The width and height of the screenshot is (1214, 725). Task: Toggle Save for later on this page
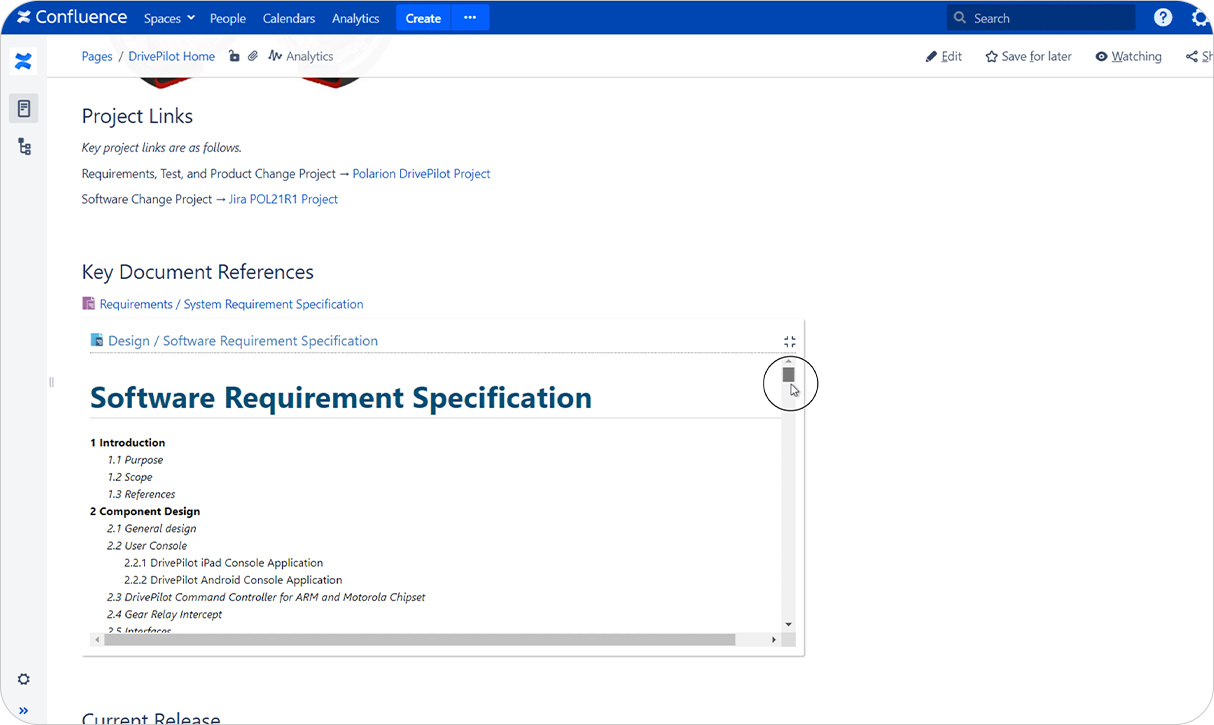[x=1028, y=56]
